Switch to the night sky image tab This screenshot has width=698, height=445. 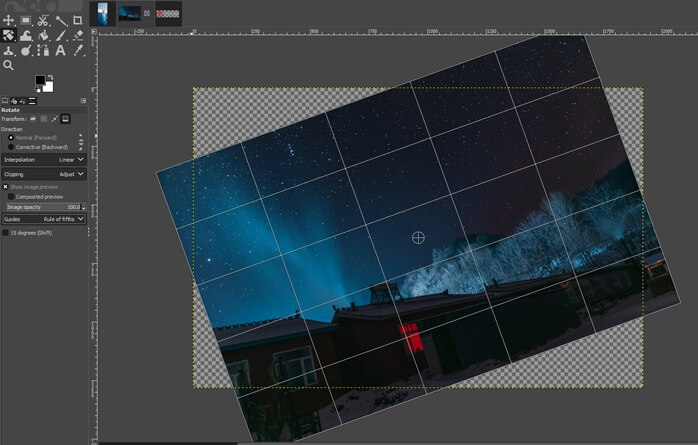[x=130, y=14]
